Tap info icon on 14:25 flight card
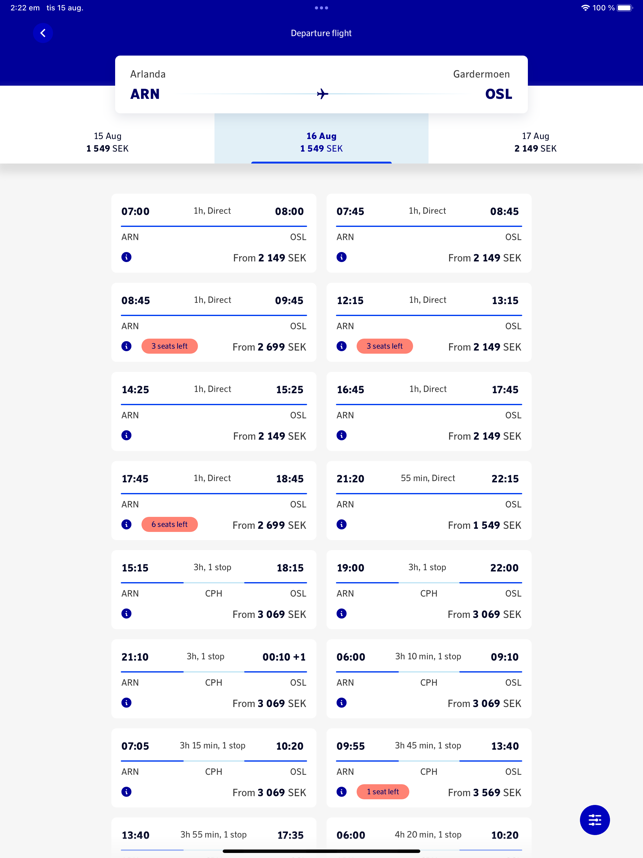 126,435
